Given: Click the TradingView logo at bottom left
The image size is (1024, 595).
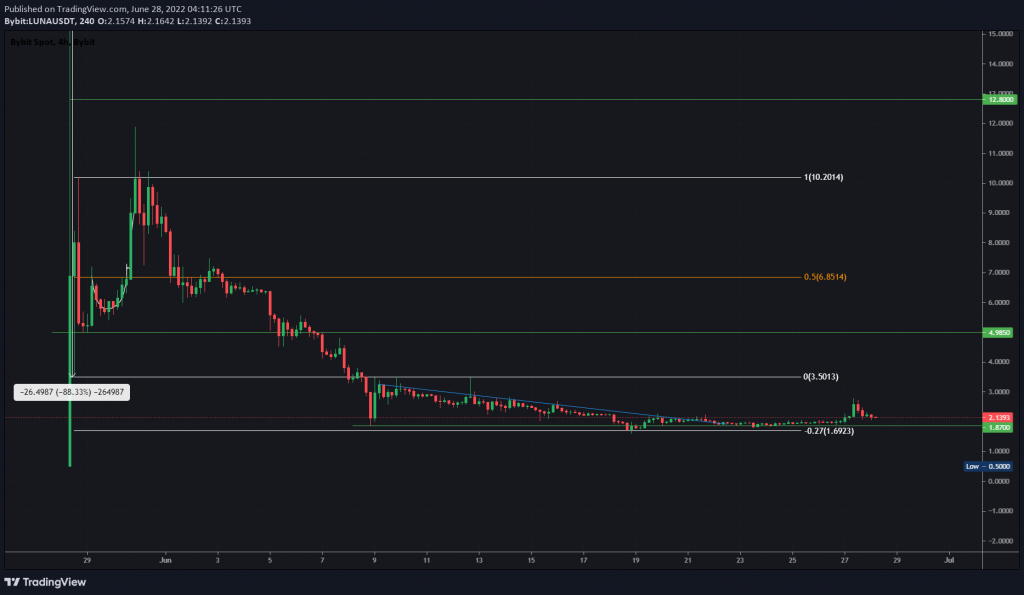Looking at the screenshot, I should (45, 582).
